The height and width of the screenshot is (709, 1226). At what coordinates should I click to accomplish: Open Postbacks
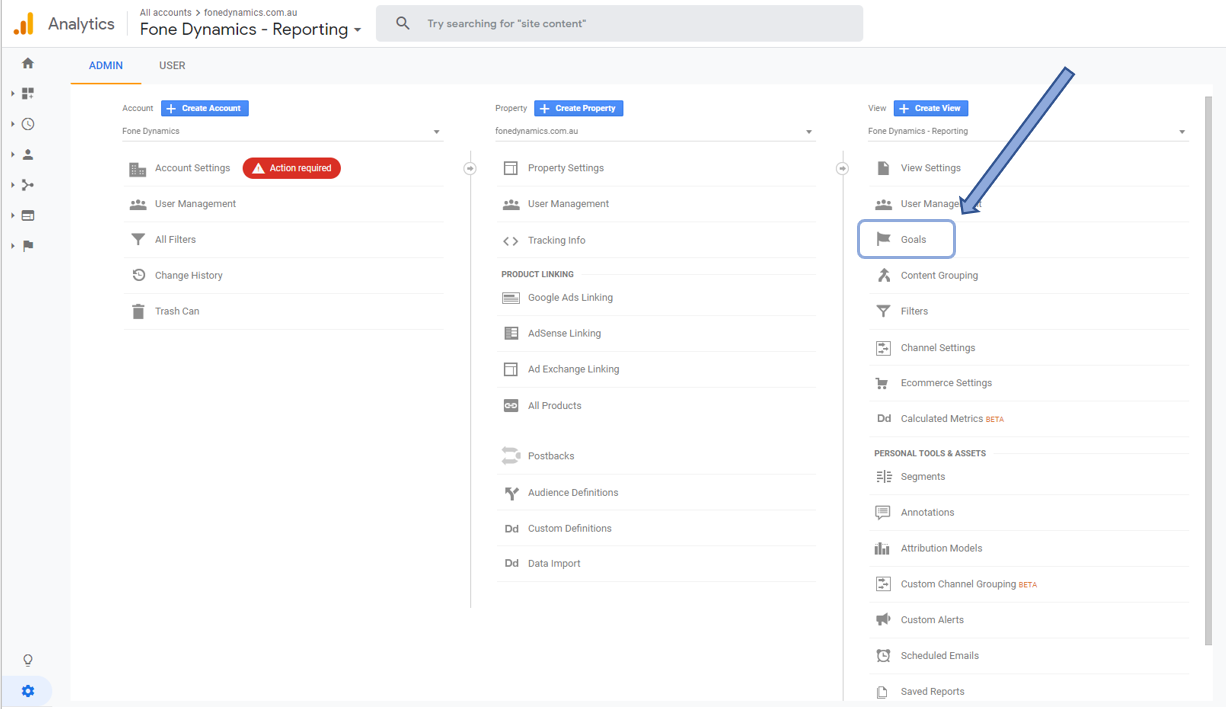pos(551,456)
